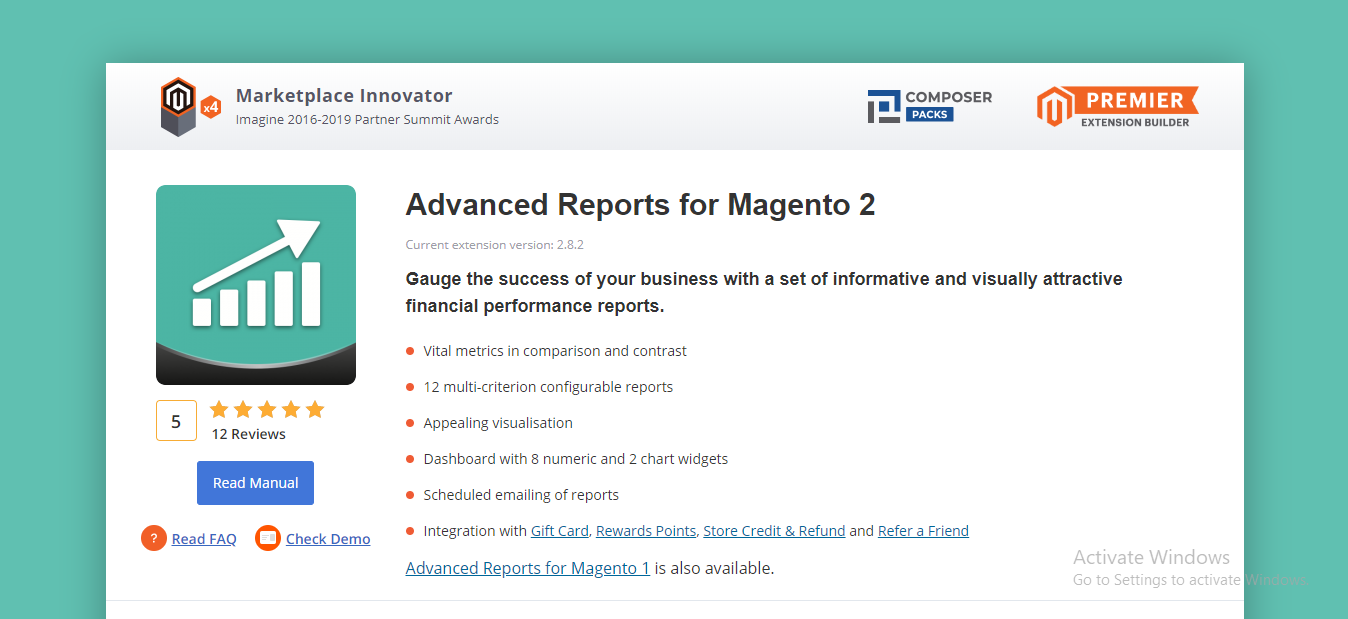Open the Read FAQ link
1348x619 pixels.
pyautogui.click(x=204, y=538)
